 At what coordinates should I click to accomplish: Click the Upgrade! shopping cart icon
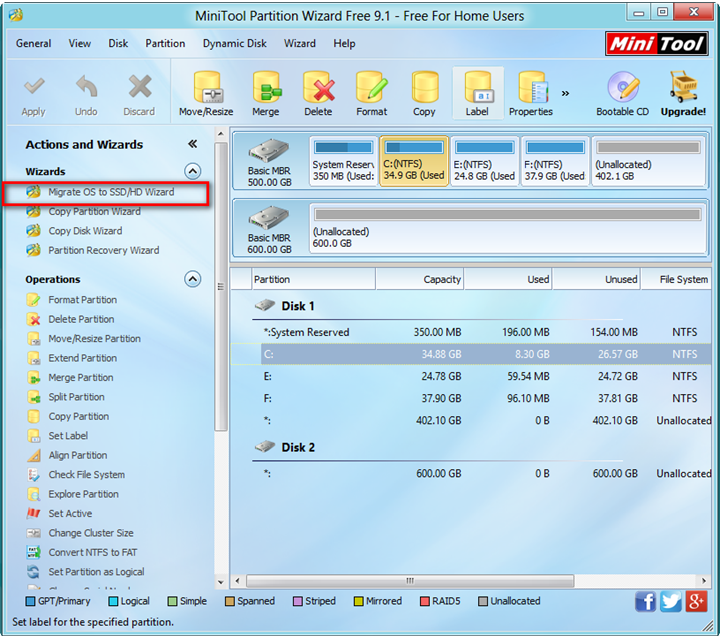684,86
